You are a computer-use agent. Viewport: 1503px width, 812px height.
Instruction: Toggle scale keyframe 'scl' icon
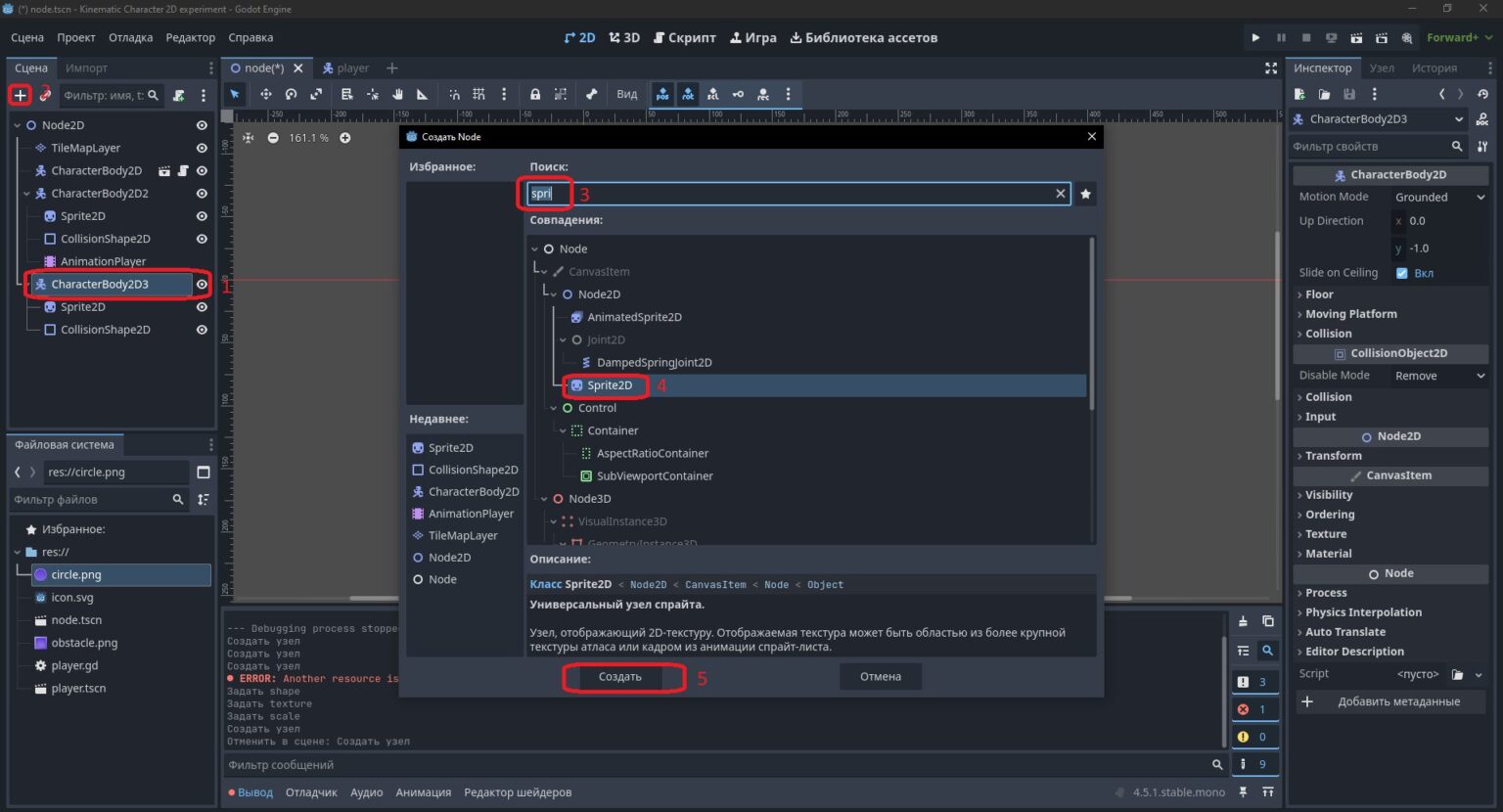[712, 95]
